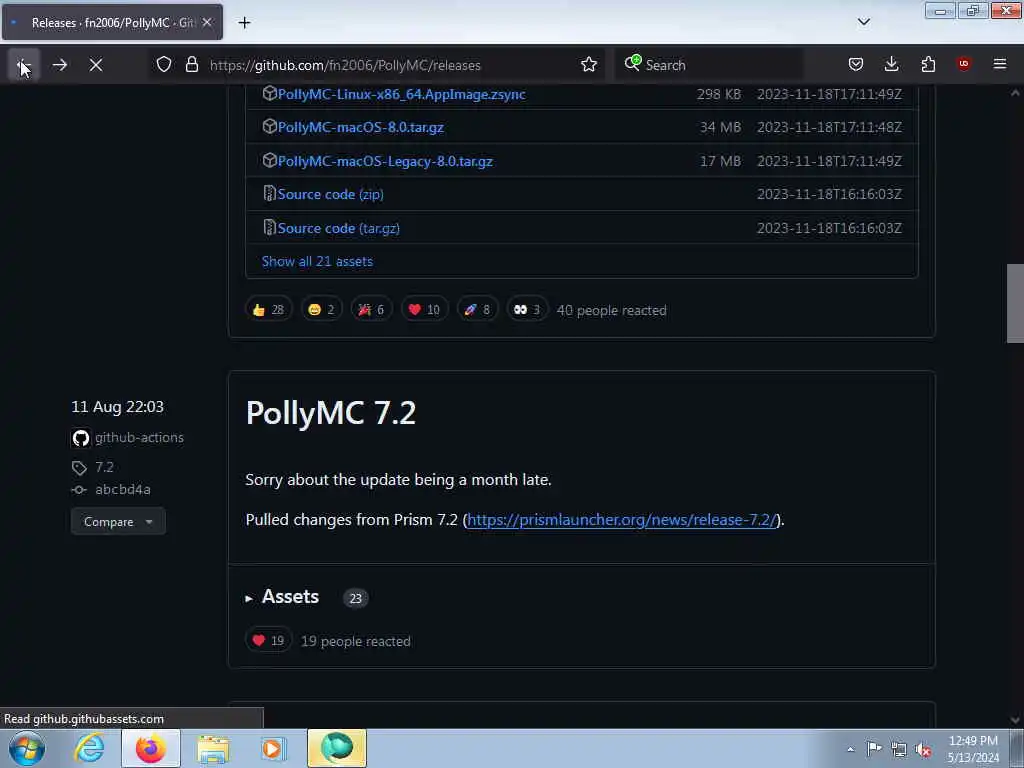Click zip file icon beside Source code (zip)

[269, 193]
